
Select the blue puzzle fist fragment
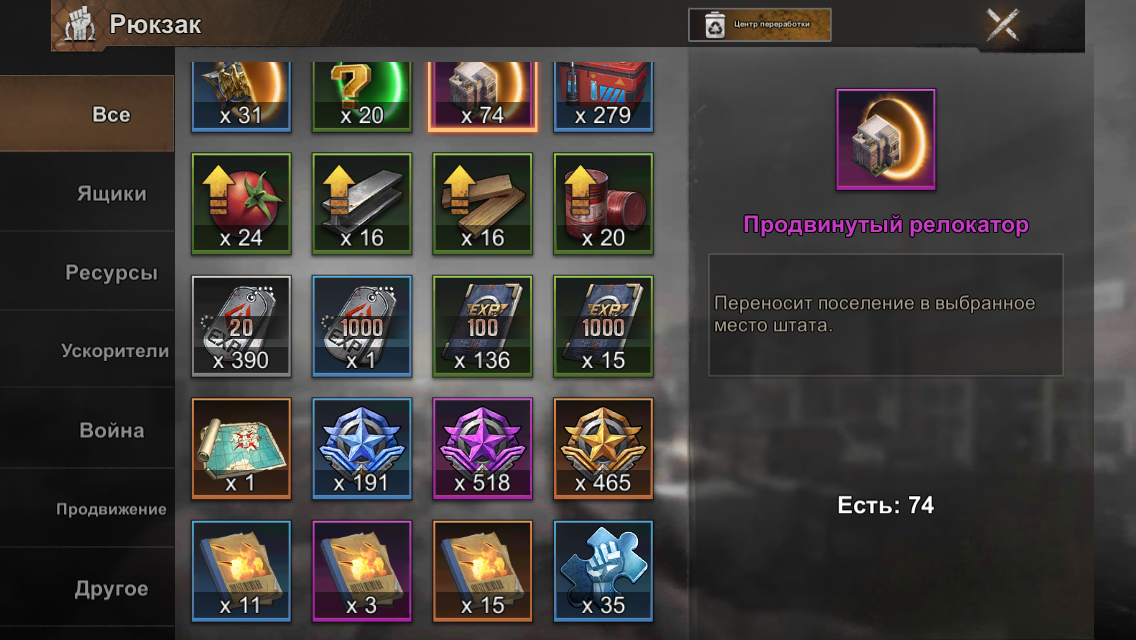coord(603,571)
